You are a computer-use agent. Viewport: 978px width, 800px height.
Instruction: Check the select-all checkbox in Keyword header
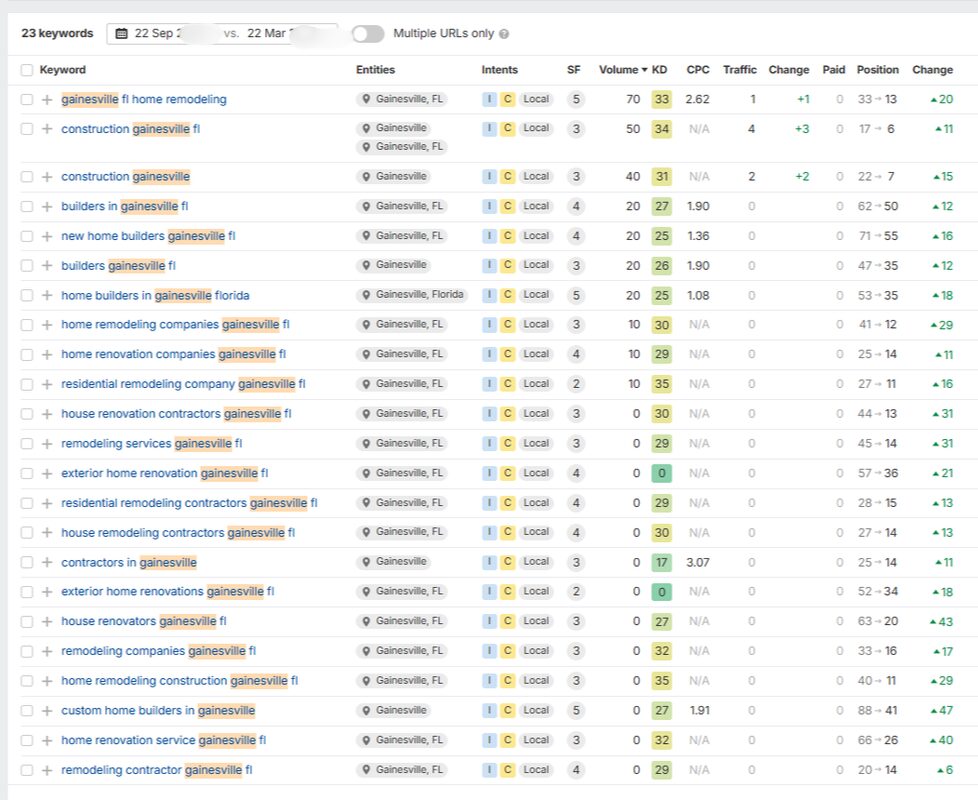tap(27, 70)
